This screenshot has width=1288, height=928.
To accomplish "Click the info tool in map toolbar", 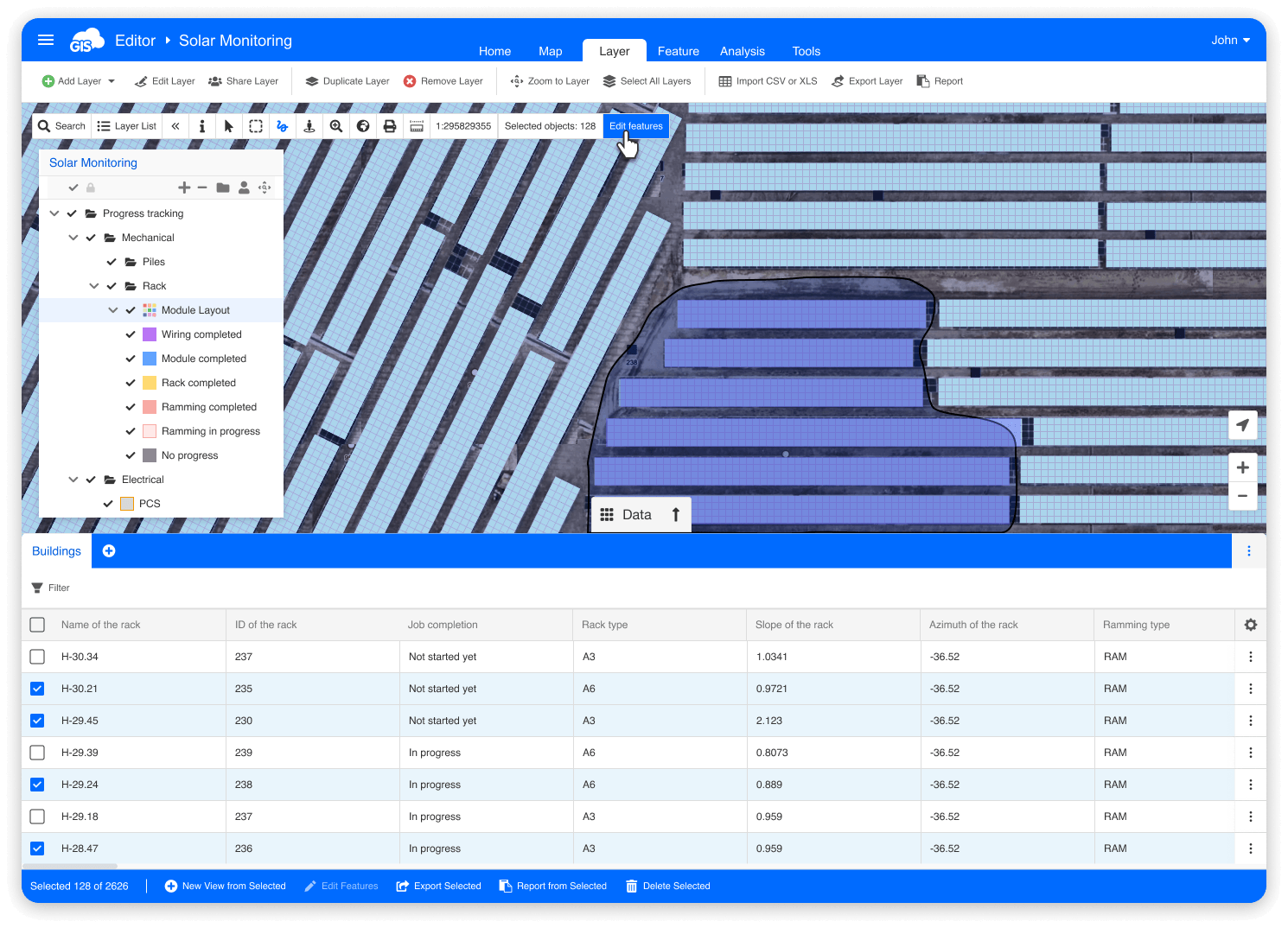I will coord(201,126).
